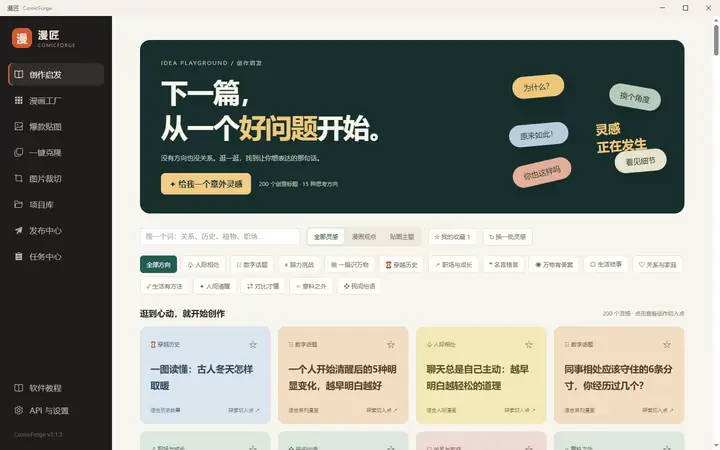Go to 发布中心 with the paper-plane icon
This screenshot has width=720, height=450.
[56, 231]
